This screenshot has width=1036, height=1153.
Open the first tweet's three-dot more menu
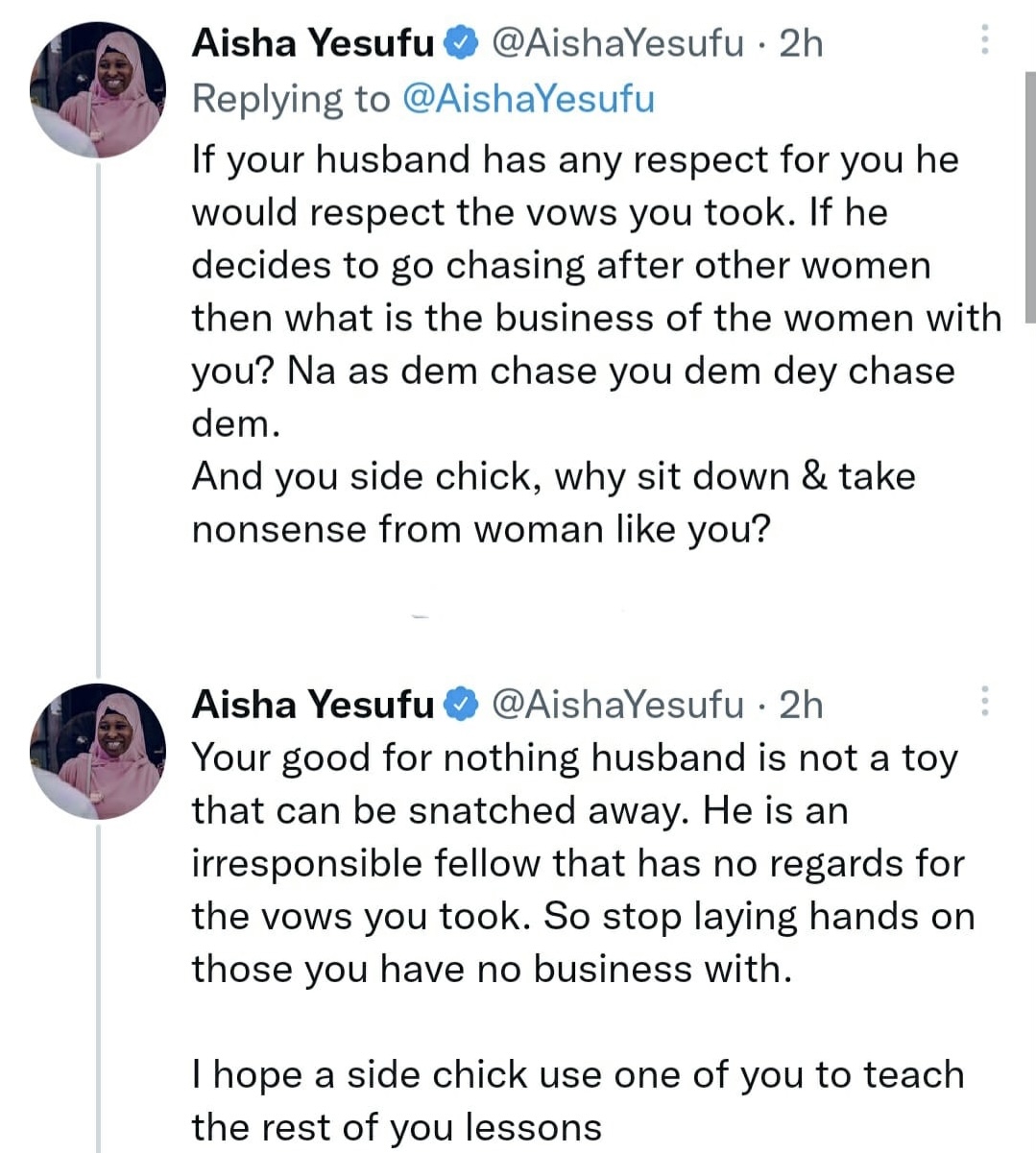(984, 39)
